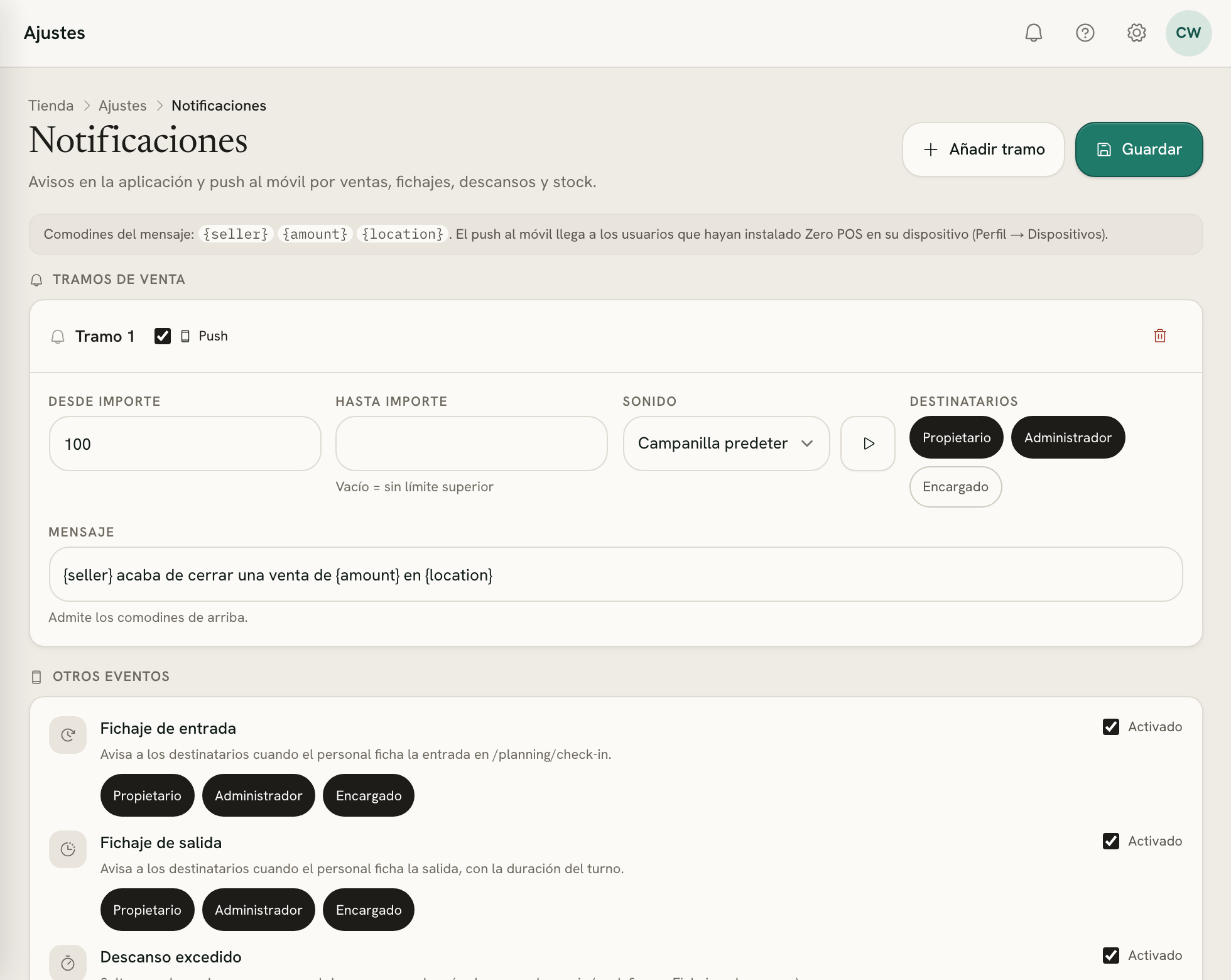Click the {amount} placeholder chip
Viewport: 1231px width, 980px height.
coord(315,234)
